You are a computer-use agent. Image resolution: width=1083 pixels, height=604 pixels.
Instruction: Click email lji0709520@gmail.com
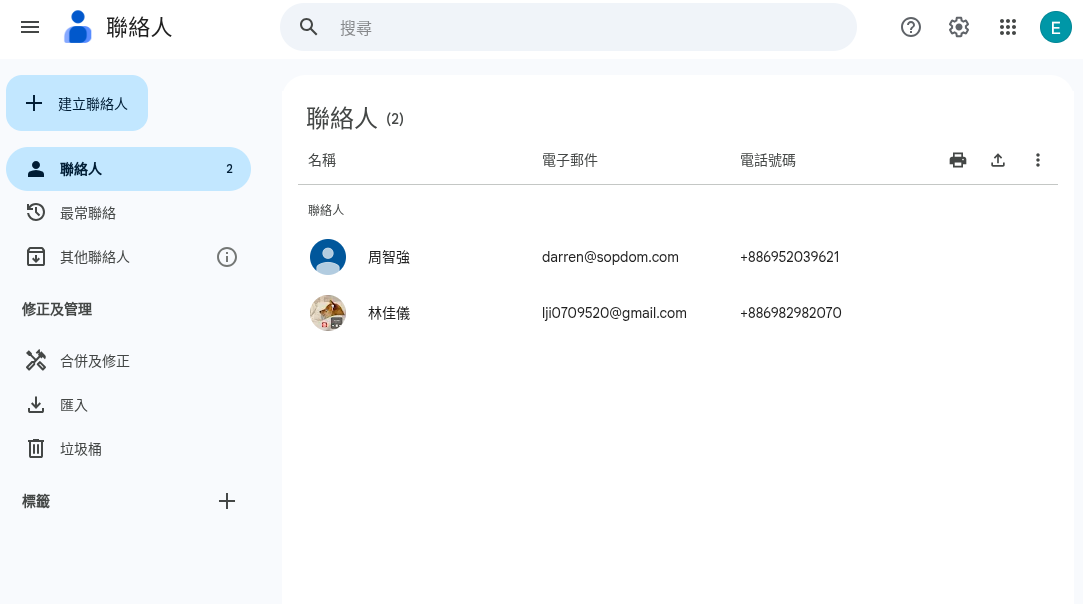pos(614,313)
